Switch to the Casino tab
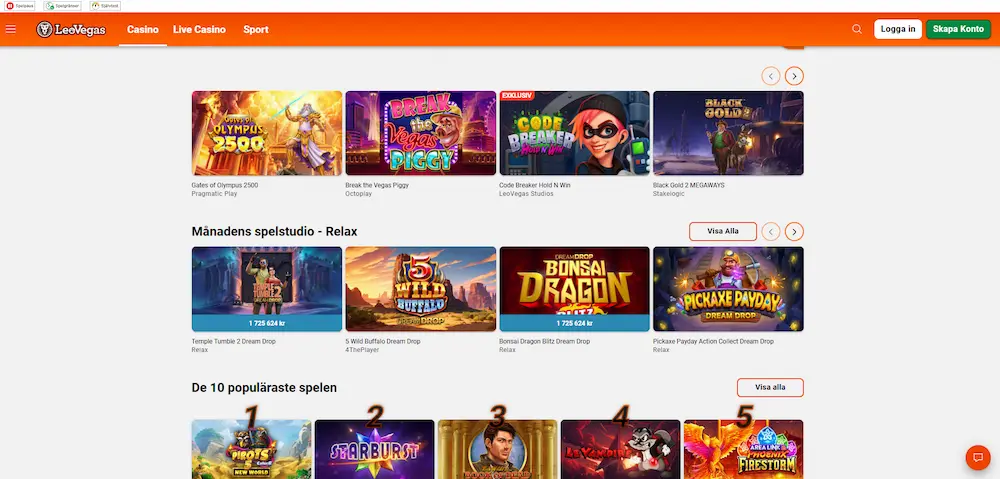The width and height of the screenshot is (1000, 479). [x=143, y=29]
